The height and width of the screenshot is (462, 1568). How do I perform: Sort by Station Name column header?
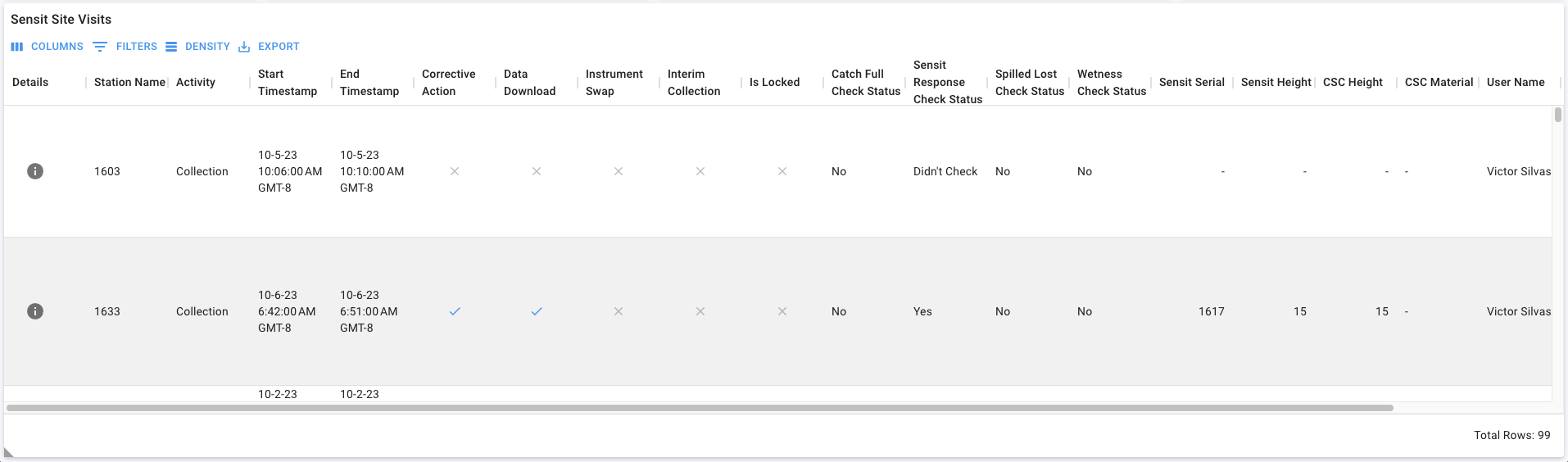pos(129,82)
